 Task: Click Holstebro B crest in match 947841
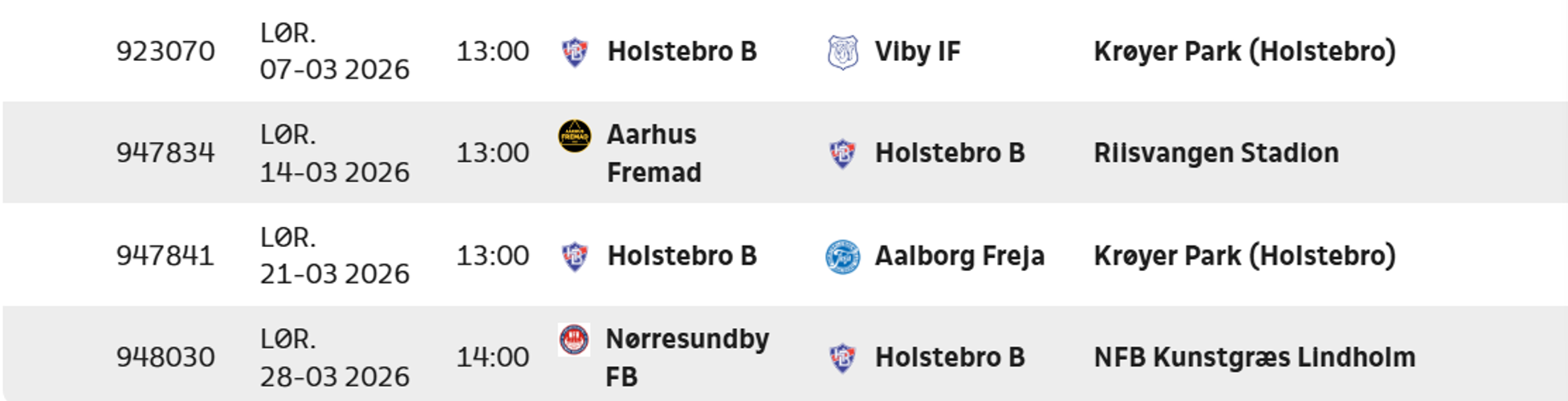tap(575, 257)
